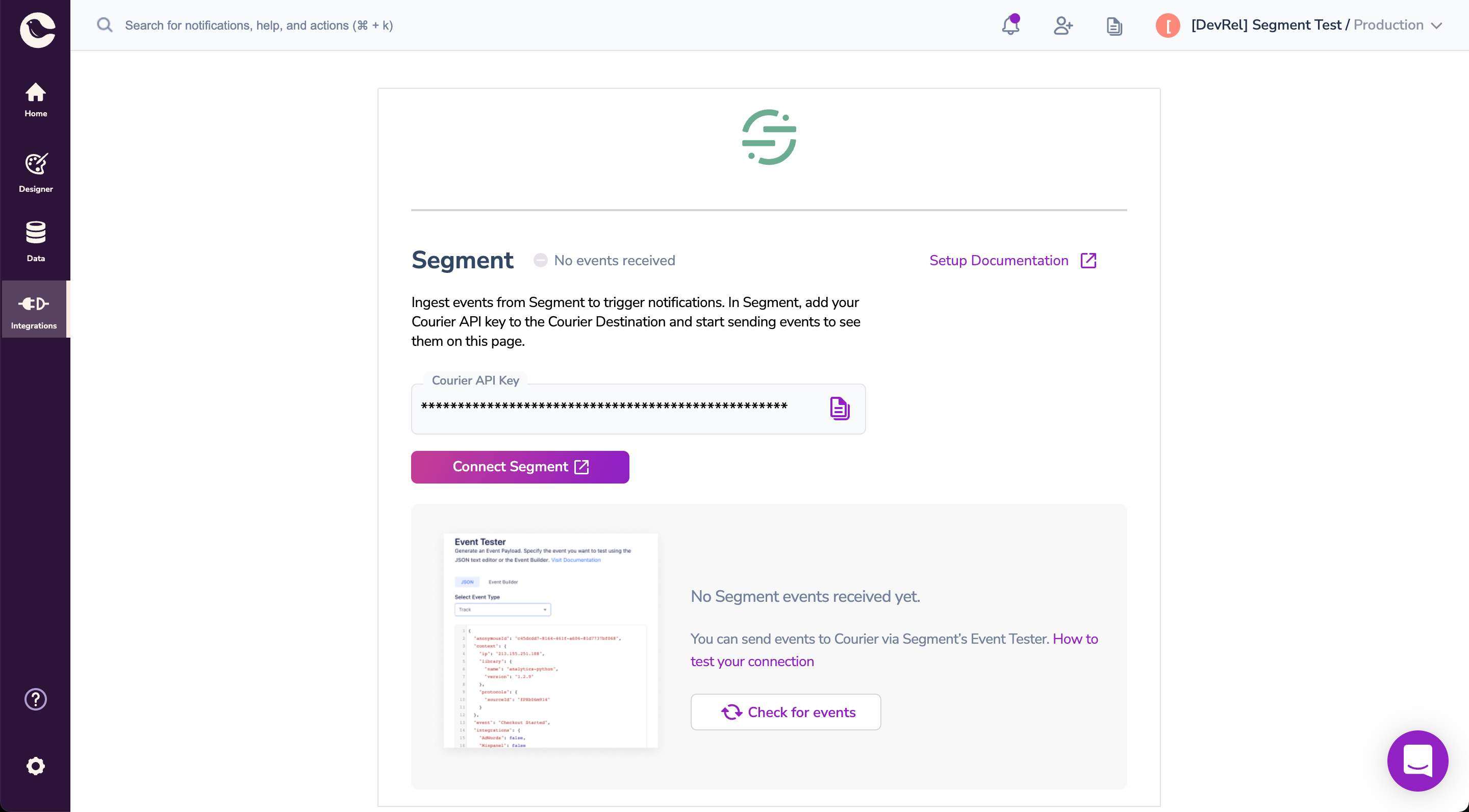Click the settings gear icon

[x=35, y=766]
